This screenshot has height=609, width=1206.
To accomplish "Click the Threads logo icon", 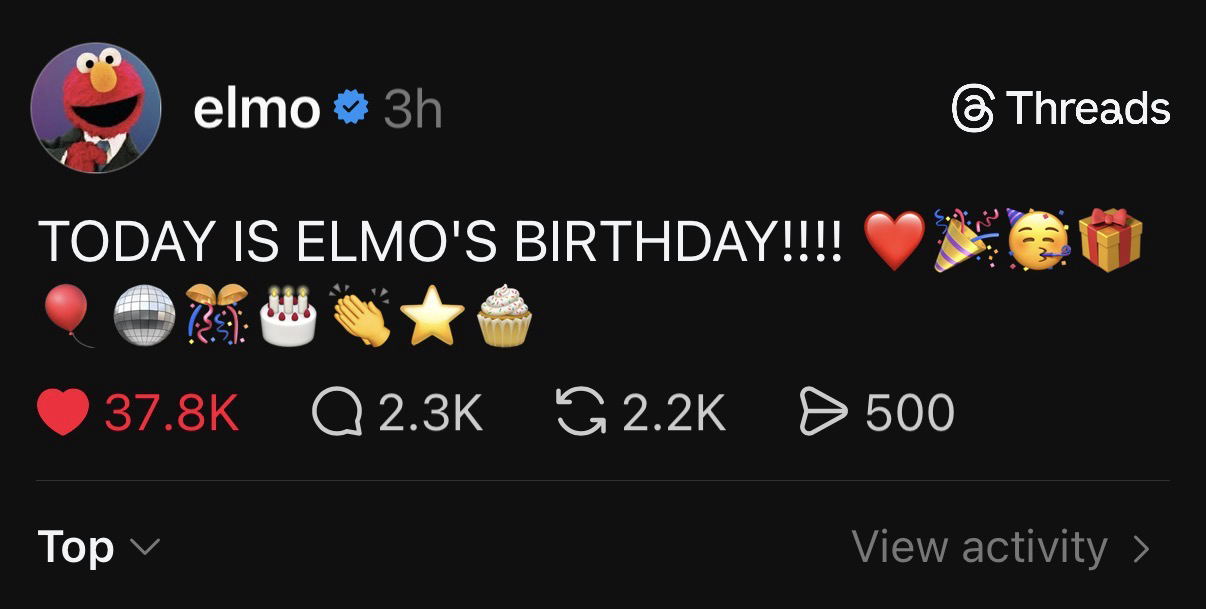I will (971, 108).
